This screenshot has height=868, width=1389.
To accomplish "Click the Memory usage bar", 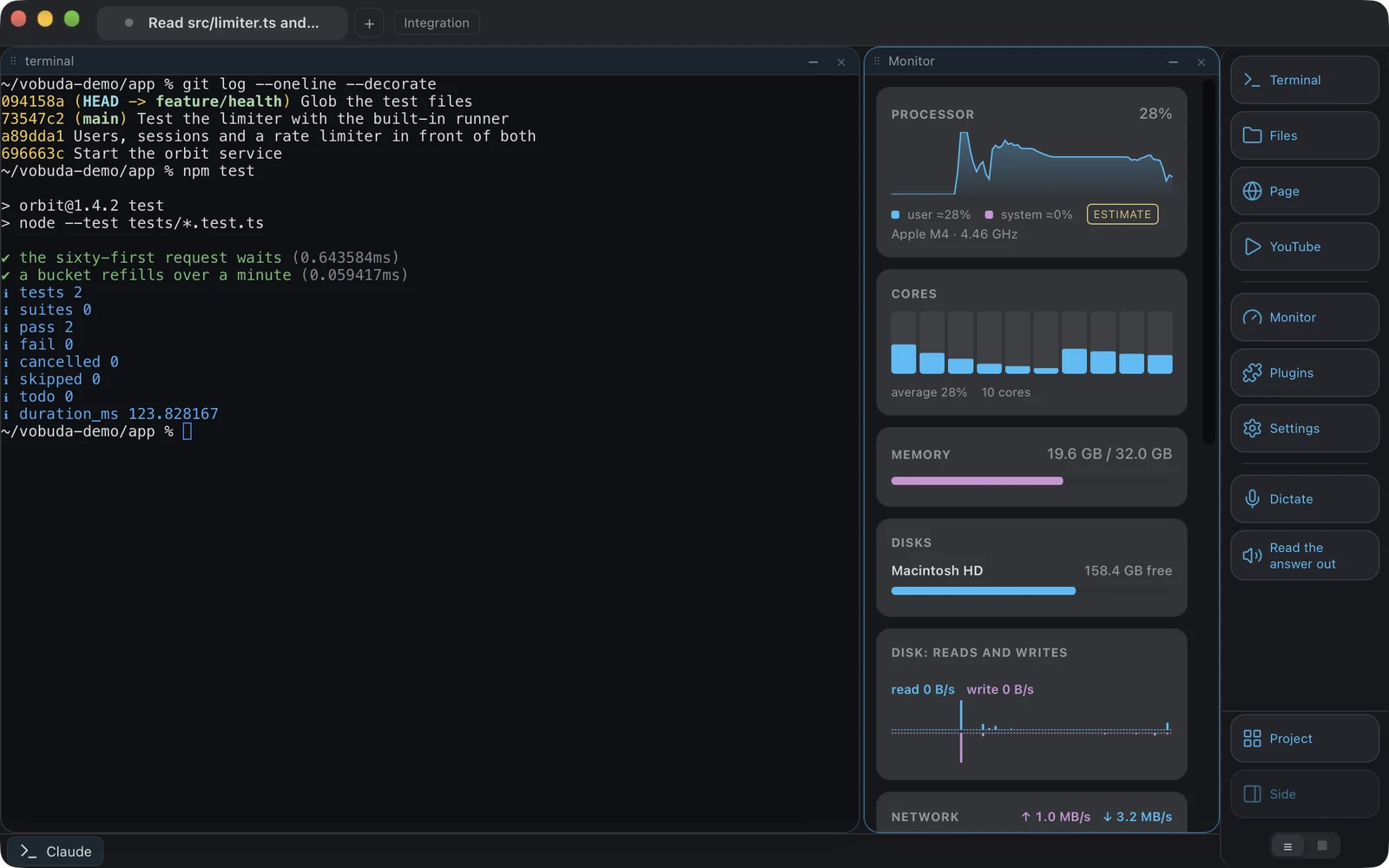I will tap(1031, 481).
